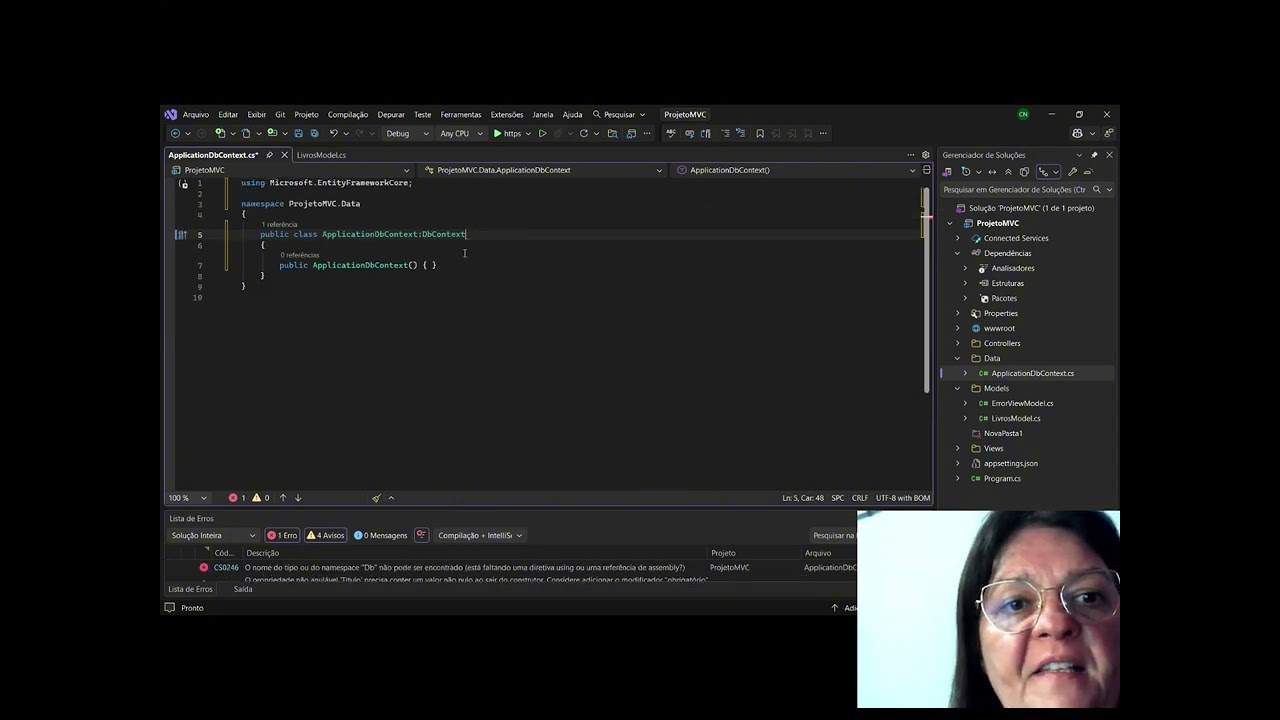Select the Lista de Erros bottom tab
Screen dimensions: 1280x720
tap(190, 589)
